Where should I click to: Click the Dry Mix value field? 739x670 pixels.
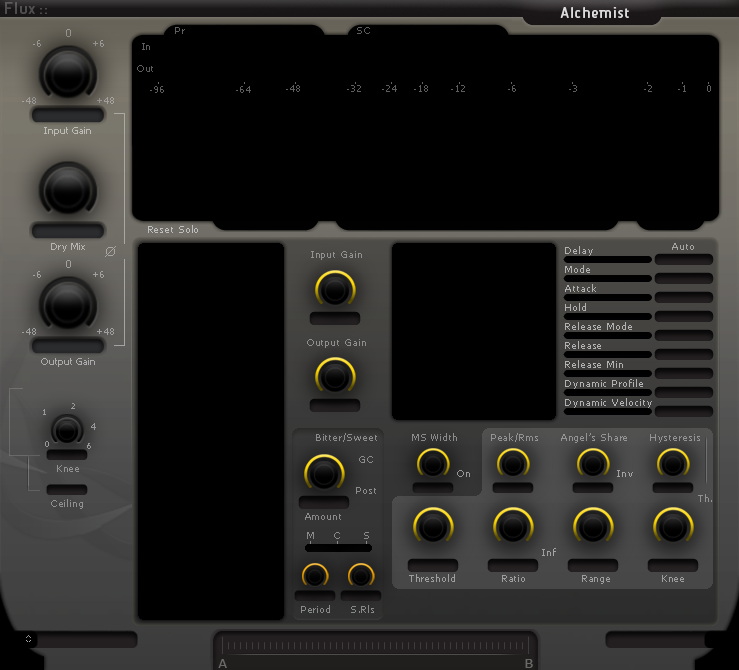pos(68,230)
